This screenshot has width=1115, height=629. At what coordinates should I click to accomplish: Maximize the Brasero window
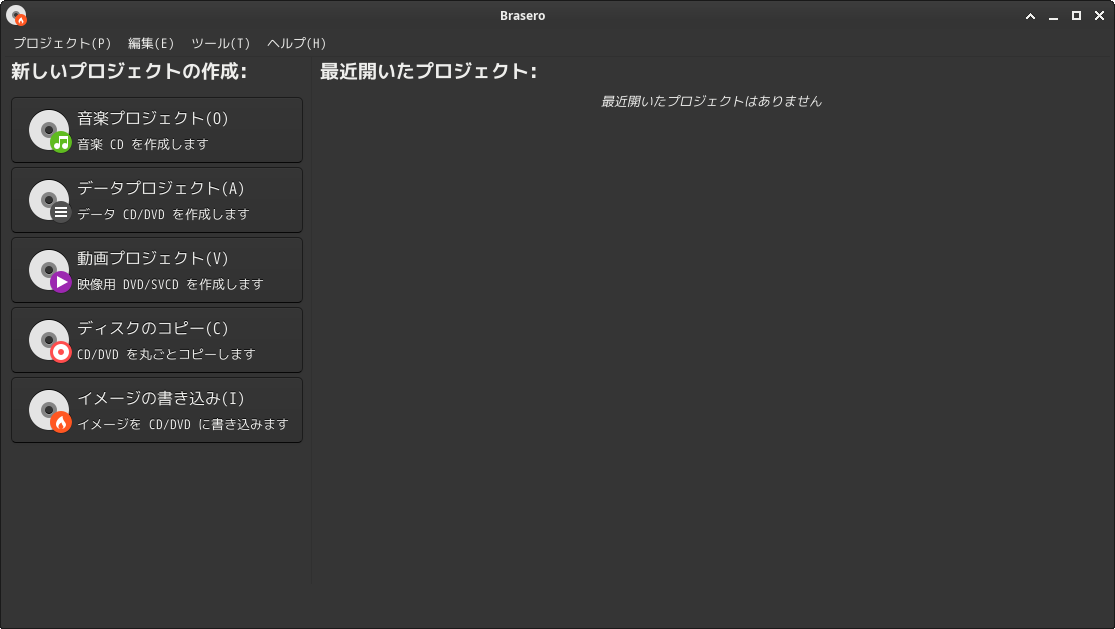click(x=1077, y=16)
